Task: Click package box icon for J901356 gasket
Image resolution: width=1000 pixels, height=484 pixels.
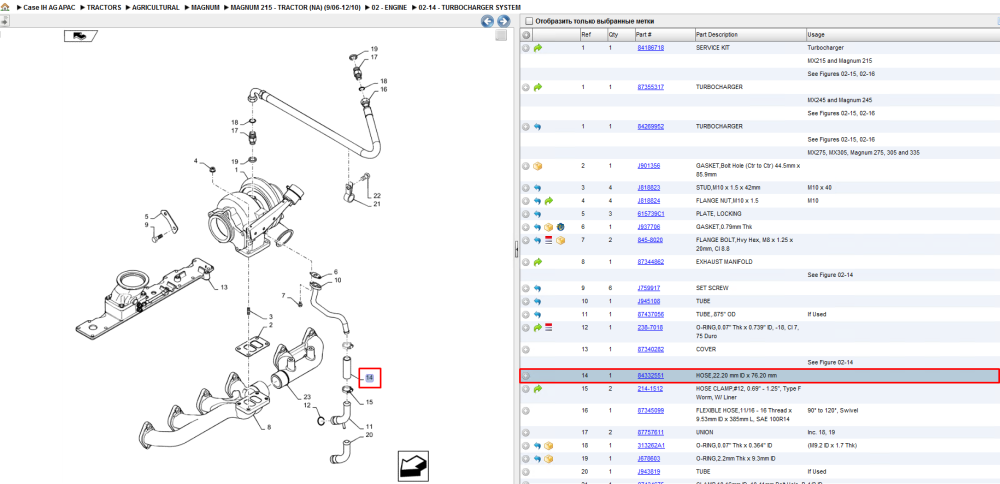Action: coord(538,166)
